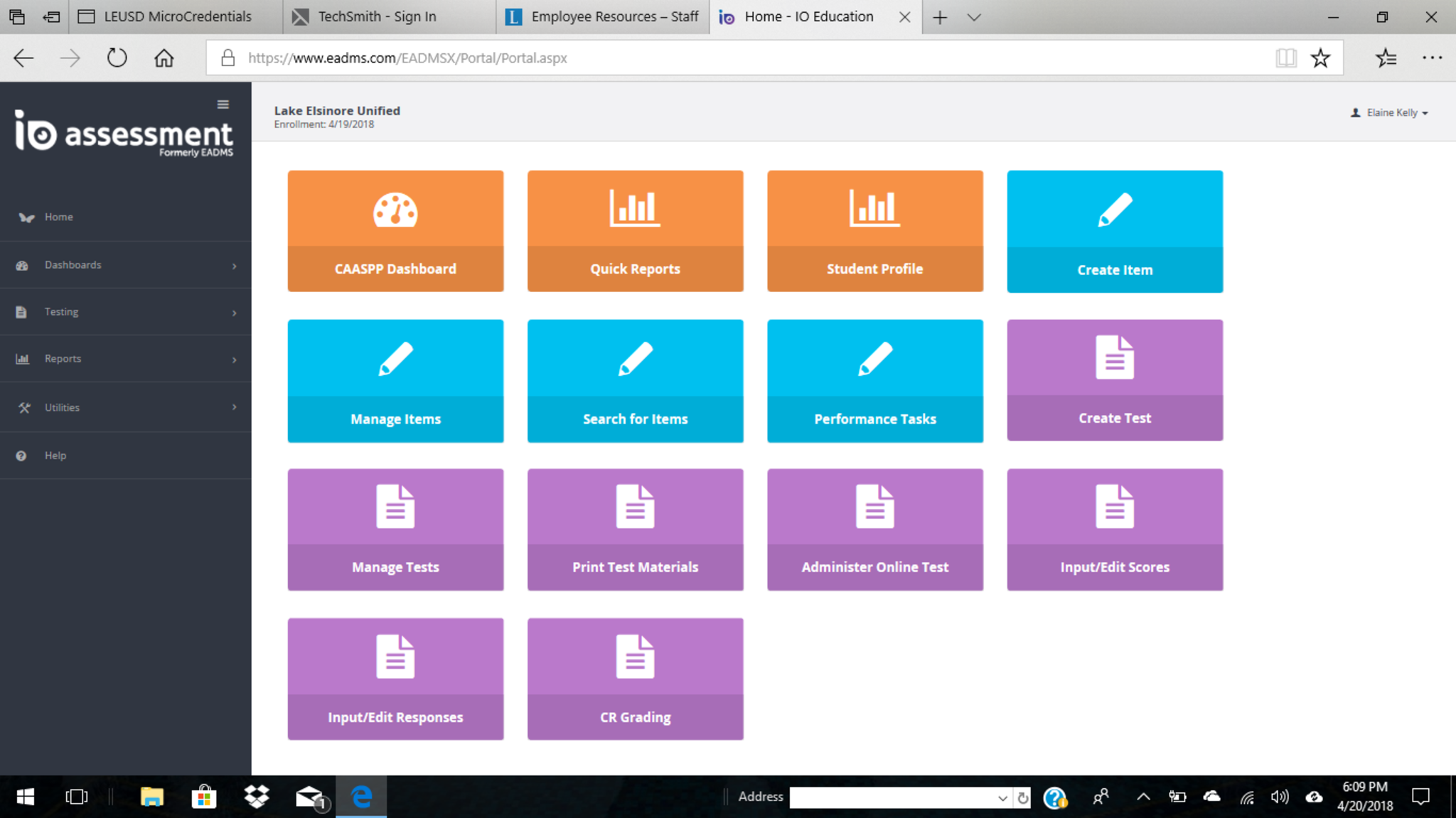This screenshot has width=1456, height=818.
Task: Click the Administer Online Test tile
Action: [874, 529]
